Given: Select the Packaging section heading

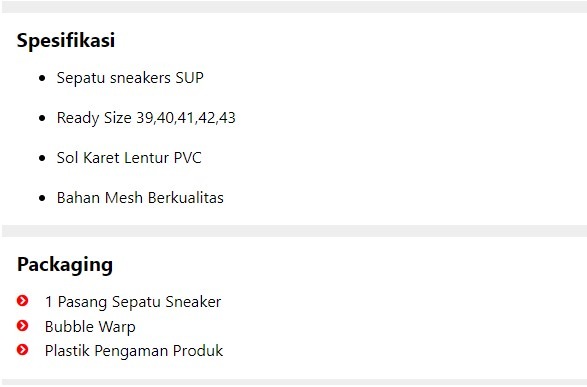Looking at the screenshot, I should [65, 265].
